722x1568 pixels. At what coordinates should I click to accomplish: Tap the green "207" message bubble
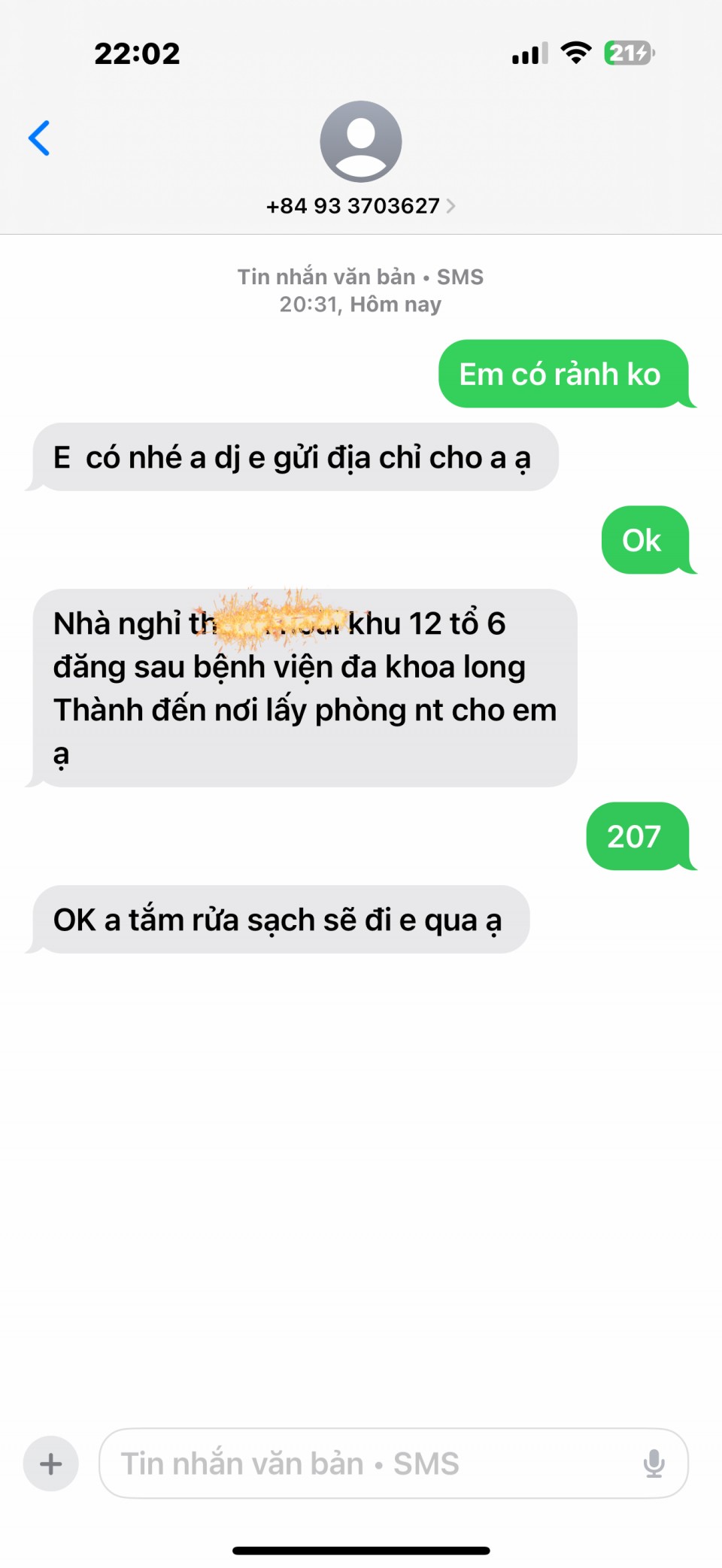[639, 836]
